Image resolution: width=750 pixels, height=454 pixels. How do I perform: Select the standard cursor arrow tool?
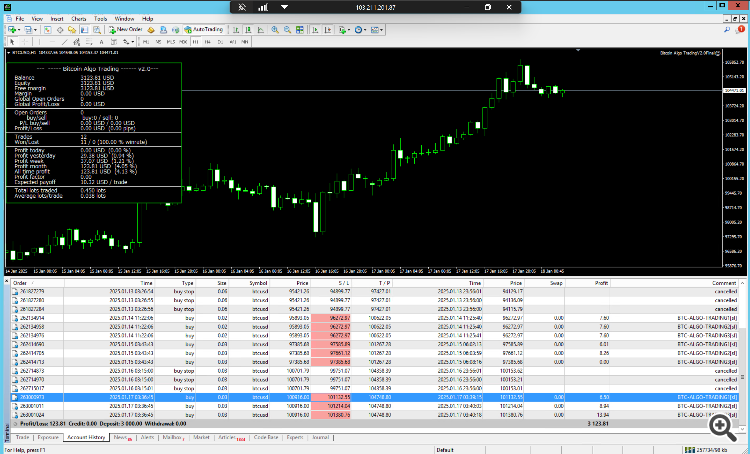coord(12,42)
